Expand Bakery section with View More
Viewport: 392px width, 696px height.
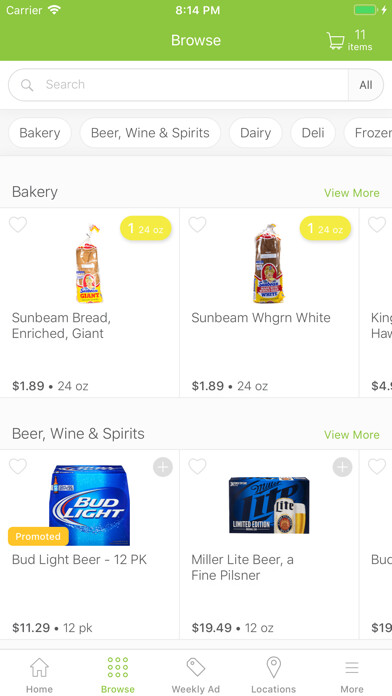click(352, 193)
